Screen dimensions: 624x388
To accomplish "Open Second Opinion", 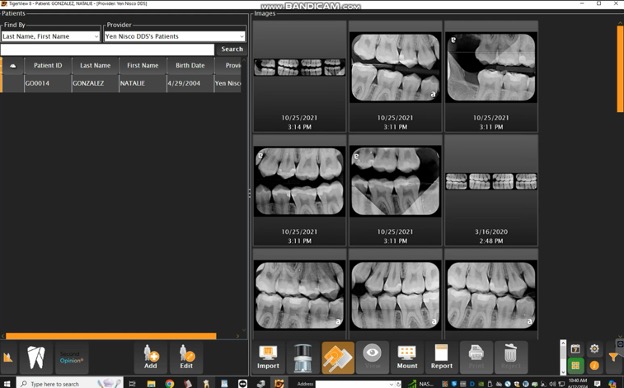I will 72,357.
